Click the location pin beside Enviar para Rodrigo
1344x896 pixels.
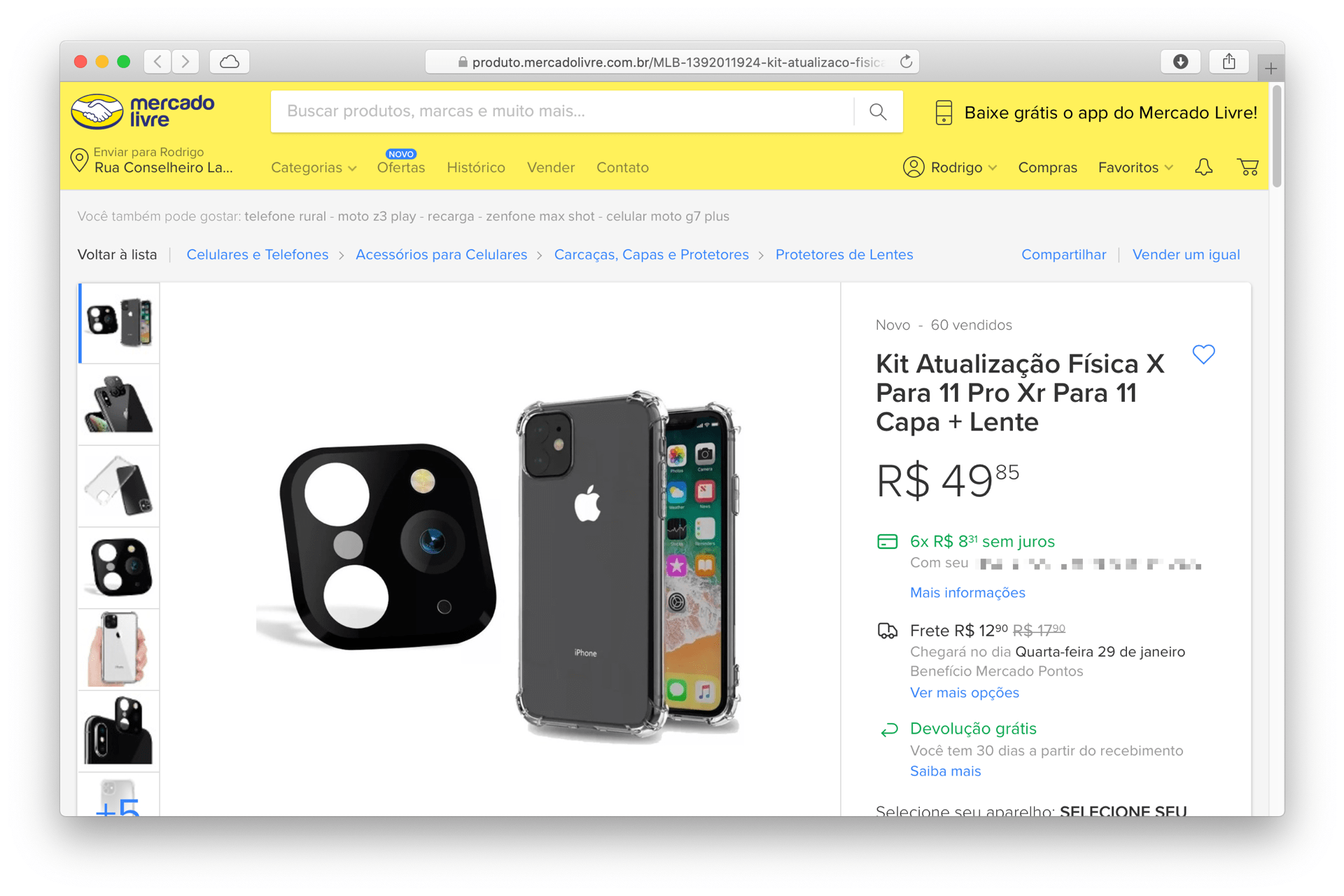pyautogui.click(x=79, y=160)
